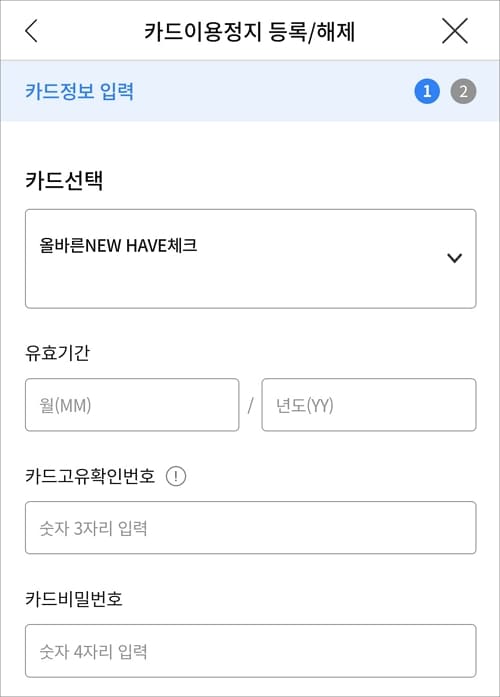Image resolution: width=500 pixels, height=697 pixels.
Task: Tap the blue step 1 indicator circle
Action: tap(427, 91)
